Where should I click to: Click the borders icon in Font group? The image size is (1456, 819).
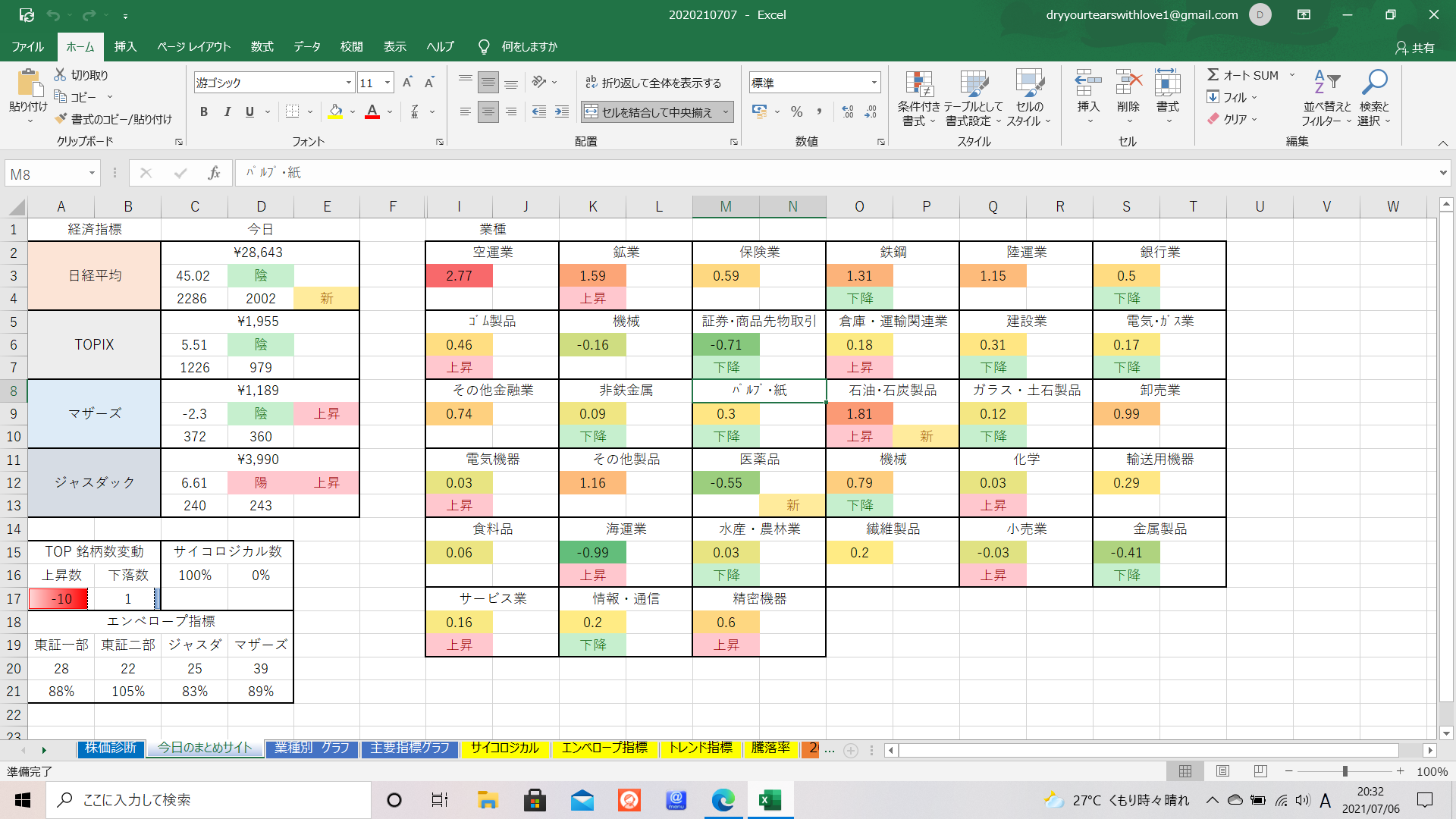292,112
